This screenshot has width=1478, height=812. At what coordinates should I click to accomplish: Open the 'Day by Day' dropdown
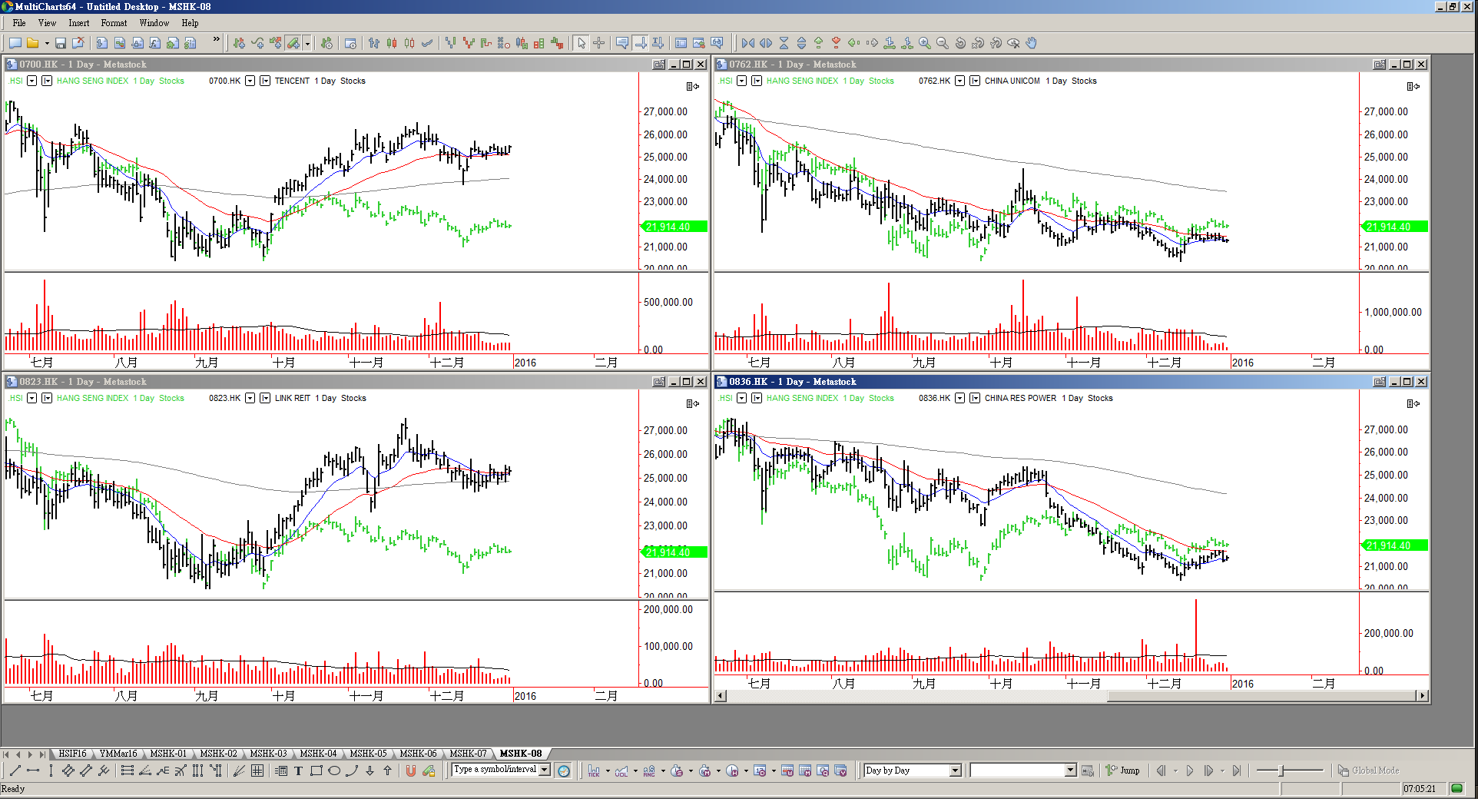955,771
